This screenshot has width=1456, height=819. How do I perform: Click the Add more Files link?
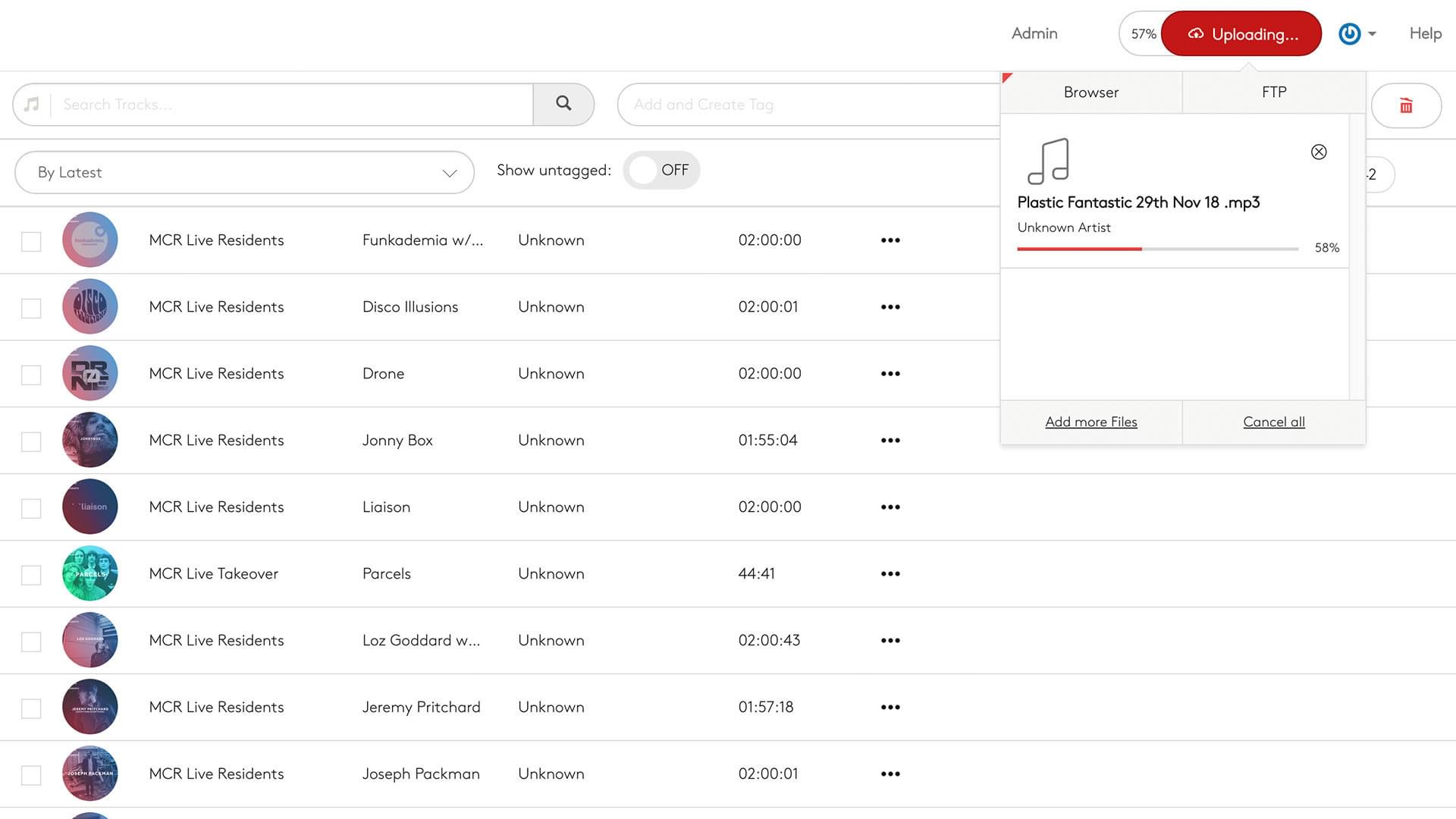point(1090,422)
